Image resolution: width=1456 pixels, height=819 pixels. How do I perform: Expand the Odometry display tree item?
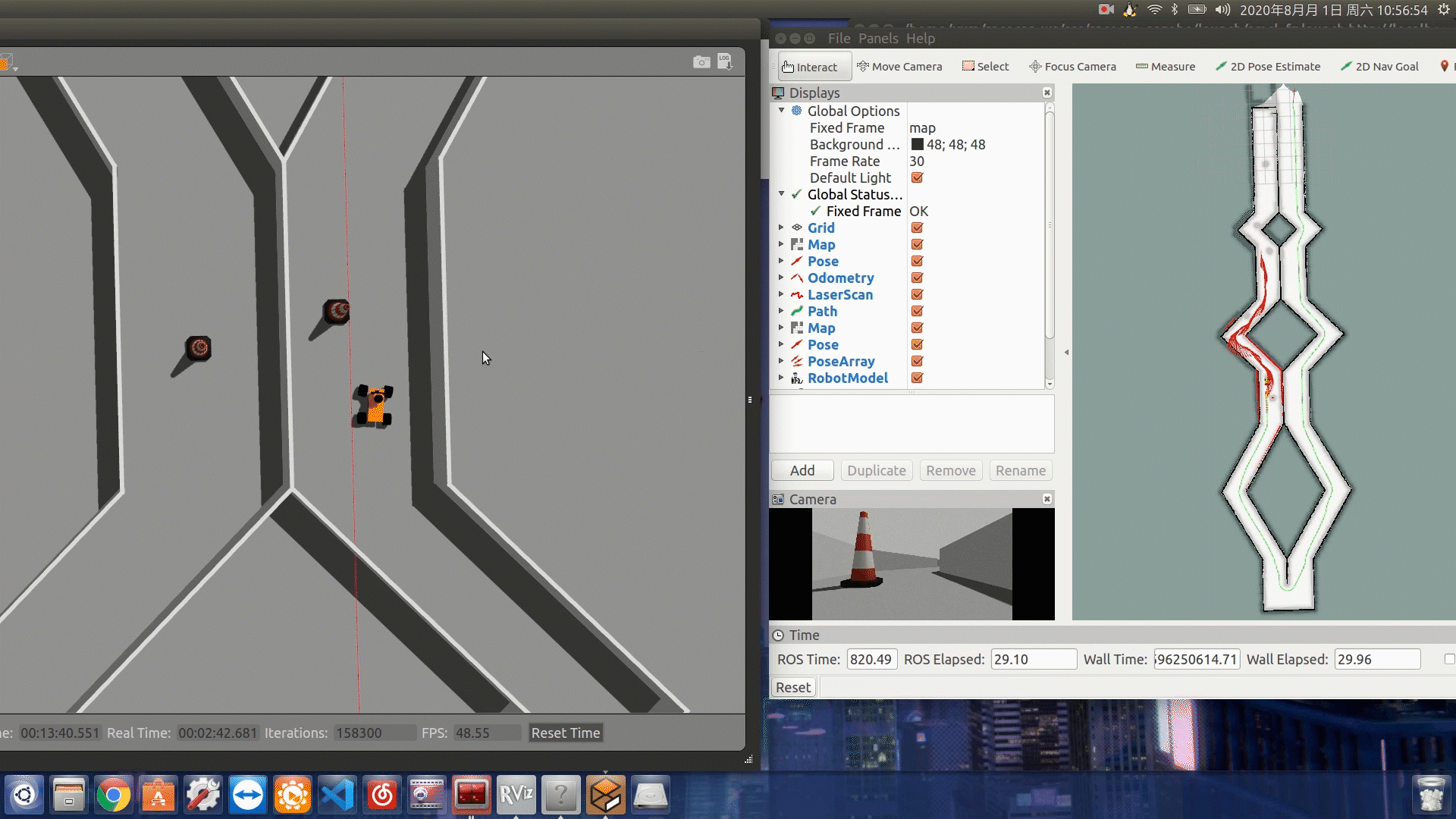click(781, 278)
